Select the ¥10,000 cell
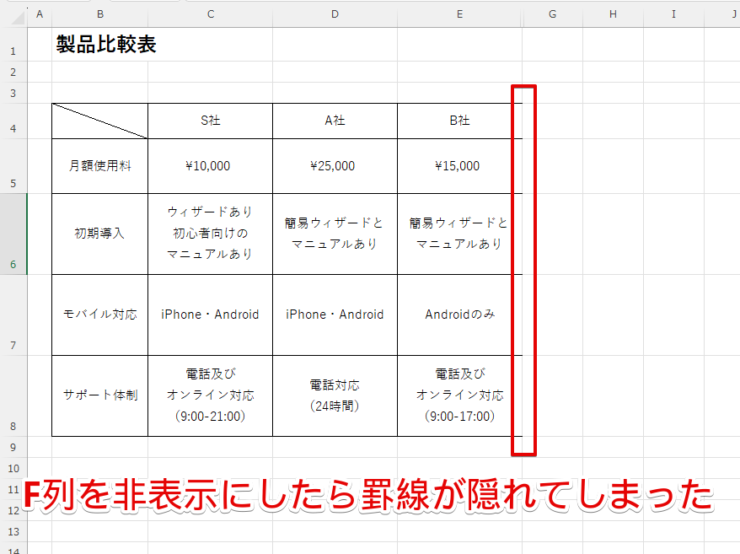740x554 pixels. pyautogui.click(x=210, y=166)
